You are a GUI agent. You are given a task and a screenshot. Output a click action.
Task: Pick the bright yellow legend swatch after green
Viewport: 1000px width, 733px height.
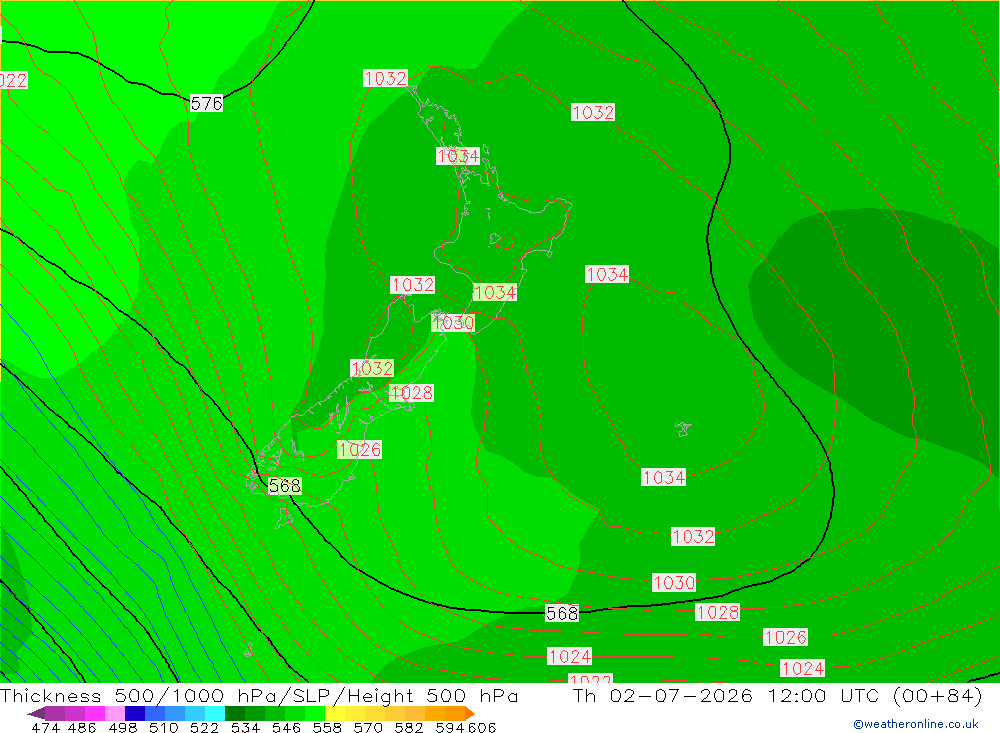click(x=335, y=713)
